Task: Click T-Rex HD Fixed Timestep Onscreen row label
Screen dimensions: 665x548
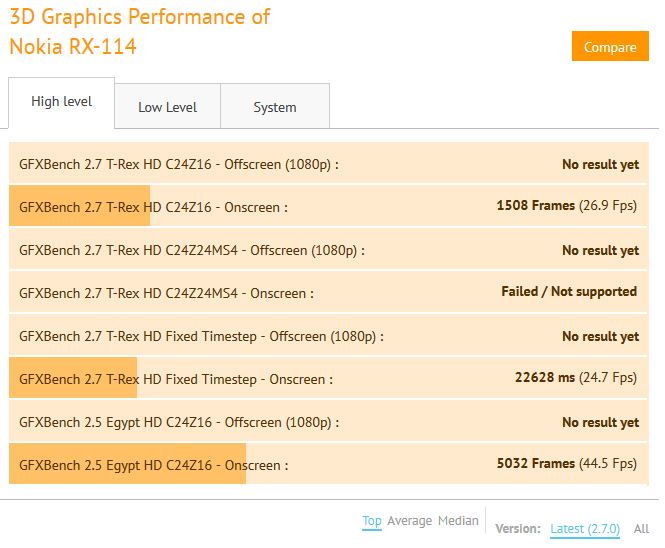Action: 176,380
